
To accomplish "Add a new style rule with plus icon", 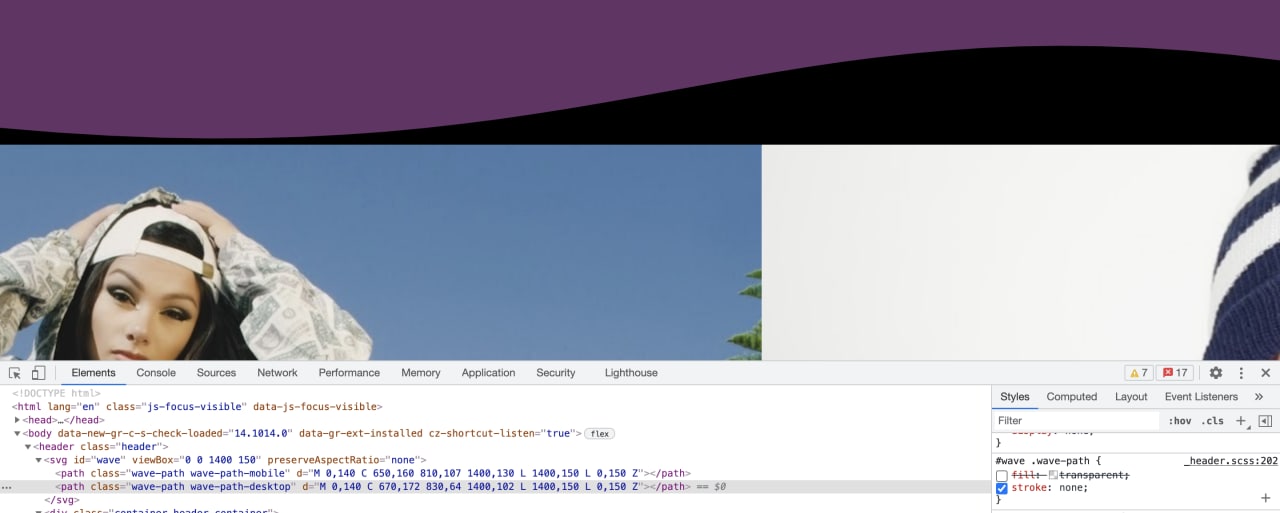I will coord(1241,421).
